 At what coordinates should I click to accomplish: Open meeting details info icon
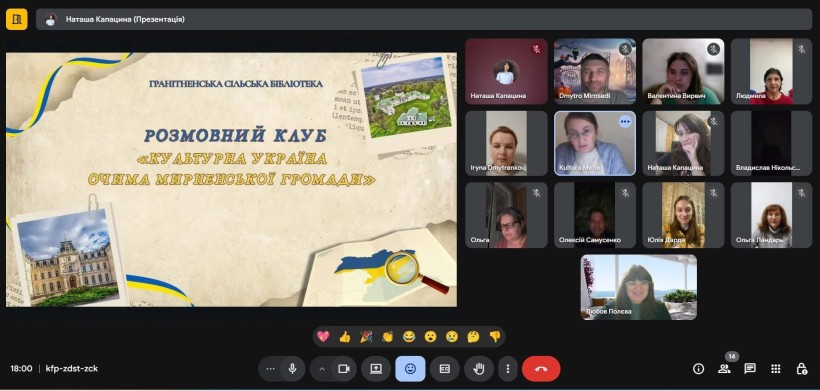tap(698, 369)
